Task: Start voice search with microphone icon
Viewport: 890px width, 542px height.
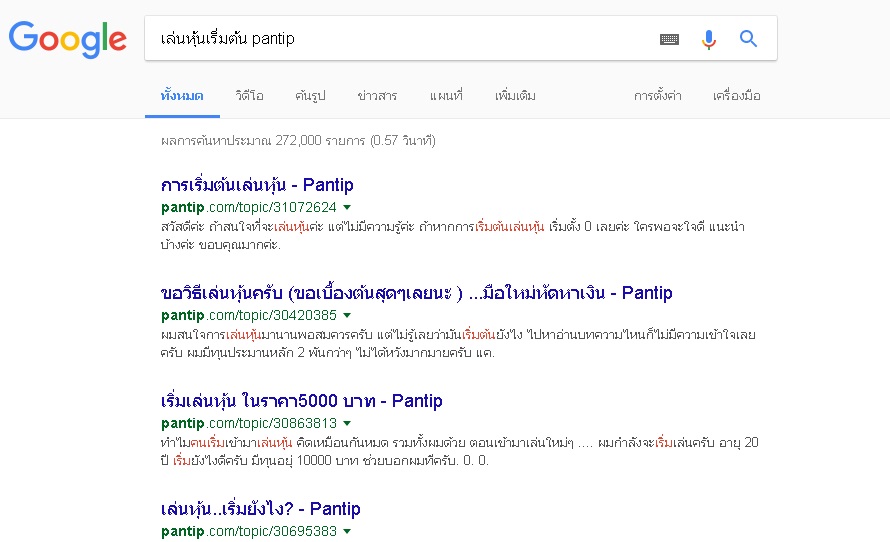Action: [708, 39]
